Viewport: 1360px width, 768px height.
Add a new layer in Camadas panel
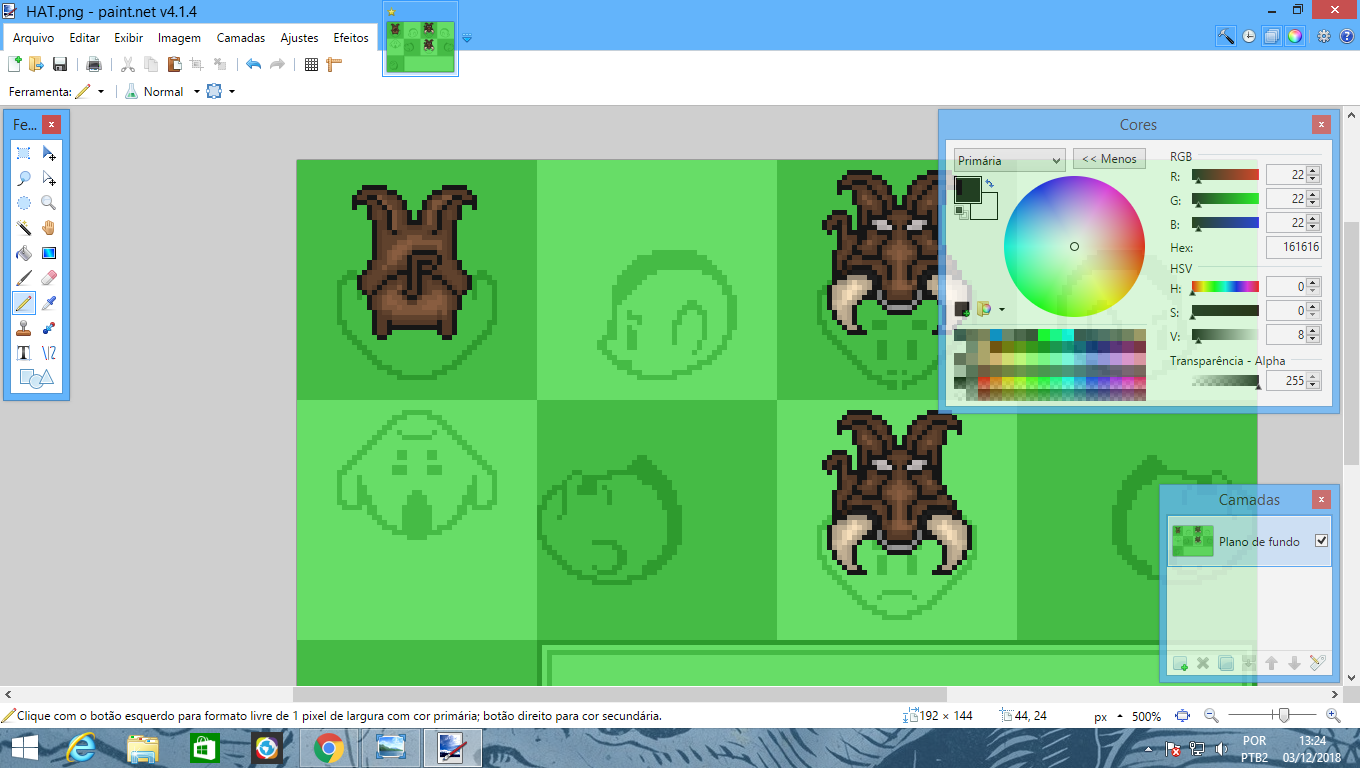[1180, 663]
